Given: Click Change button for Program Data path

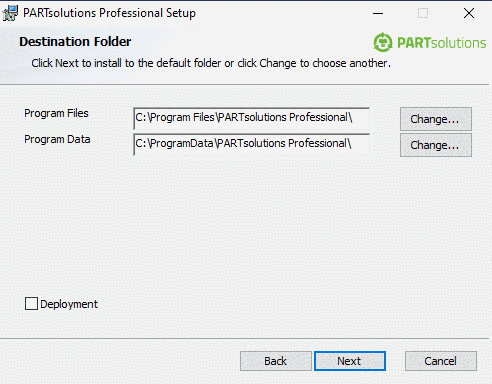Looking at the screenshot, I should (x=436, y=145).
